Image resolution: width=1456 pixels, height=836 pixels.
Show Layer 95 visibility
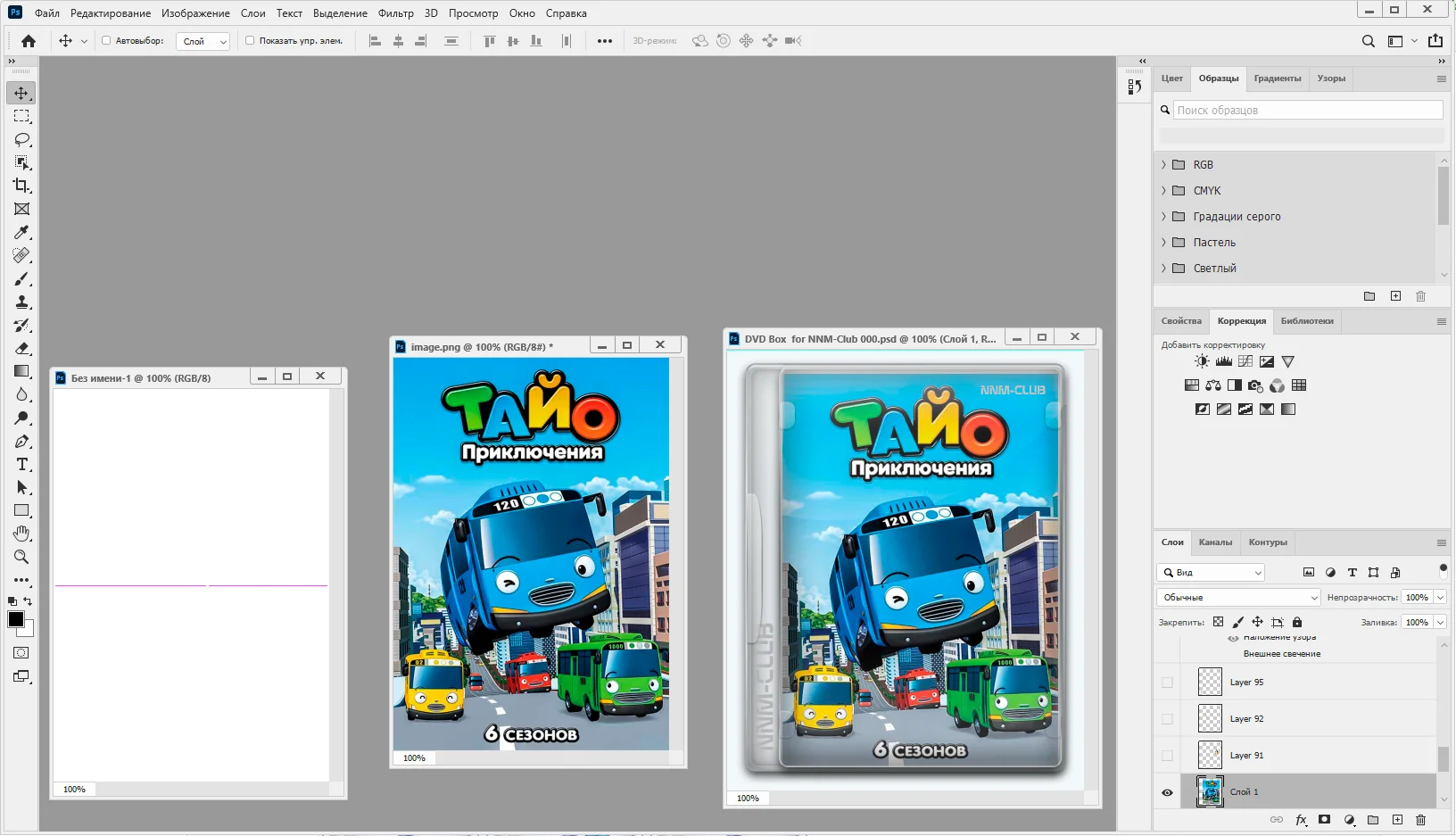tap(1167, 683)
